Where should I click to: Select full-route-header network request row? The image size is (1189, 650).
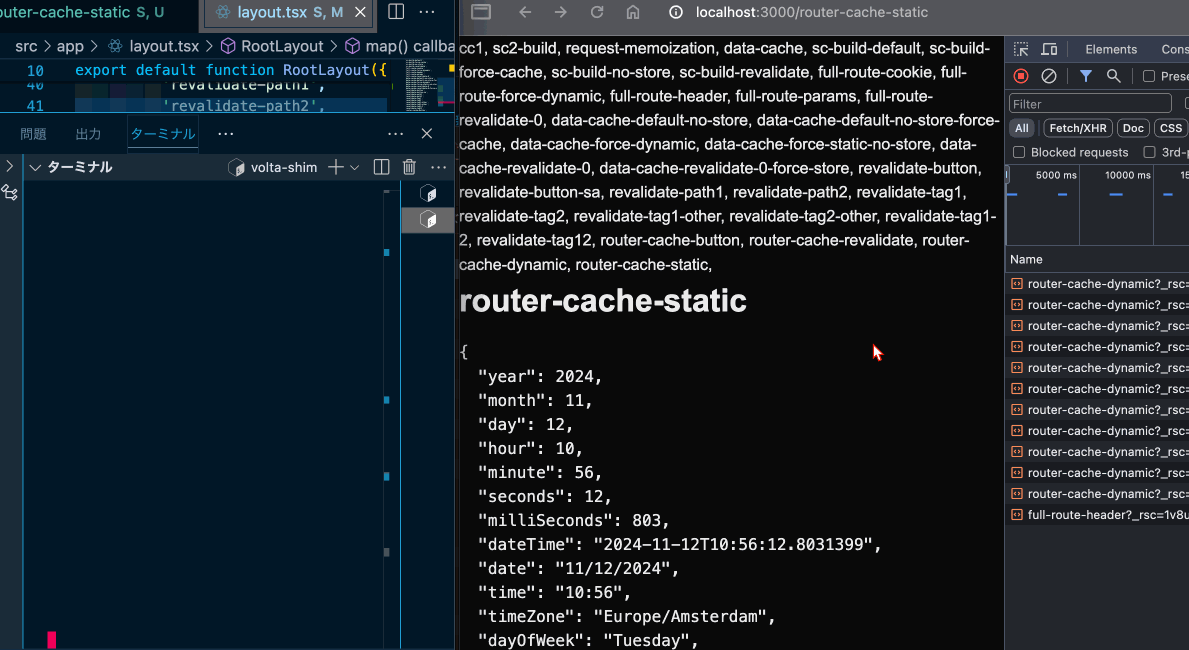1098,515
